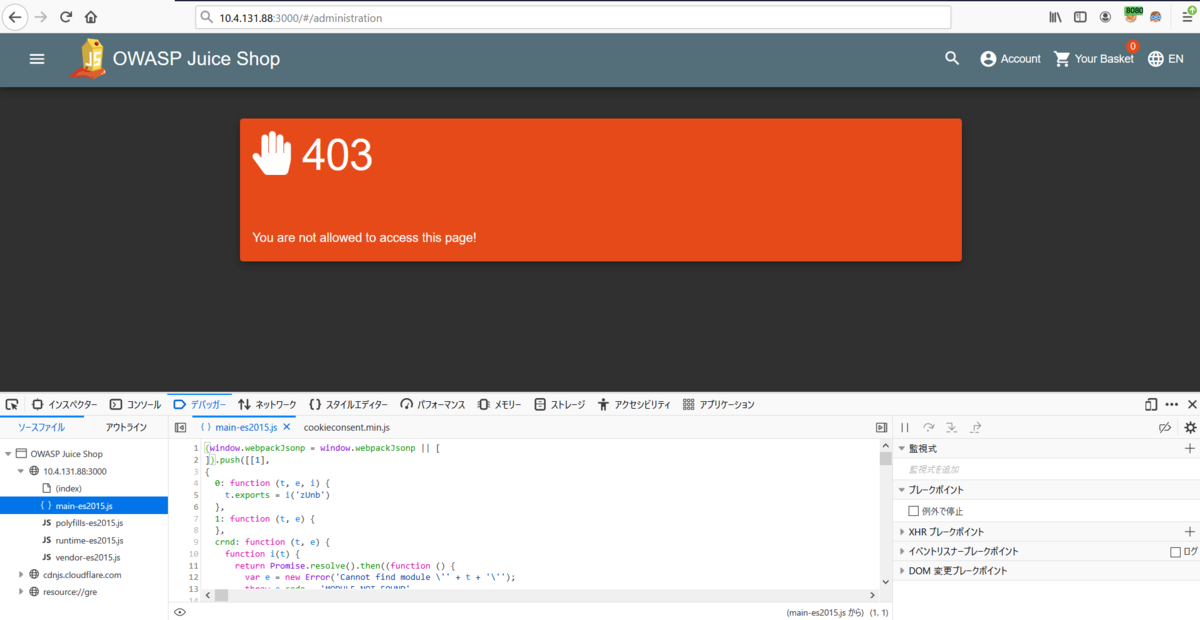Open the EN language selector
The image size is (1200, 620).
point(1165,59)
